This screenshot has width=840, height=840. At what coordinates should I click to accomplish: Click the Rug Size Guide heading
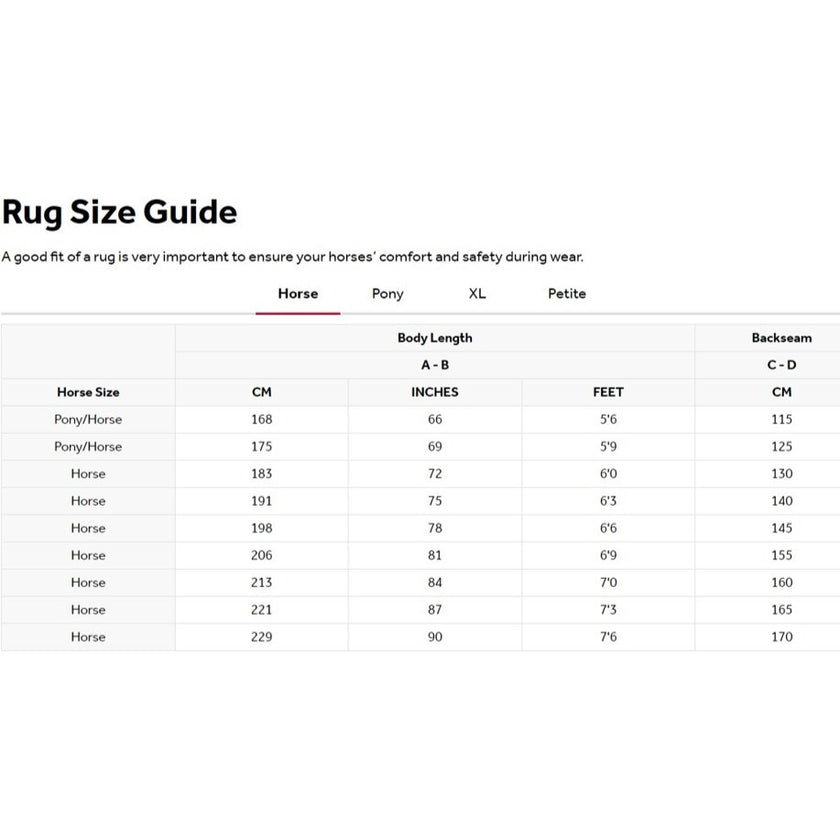coord(120,212)
